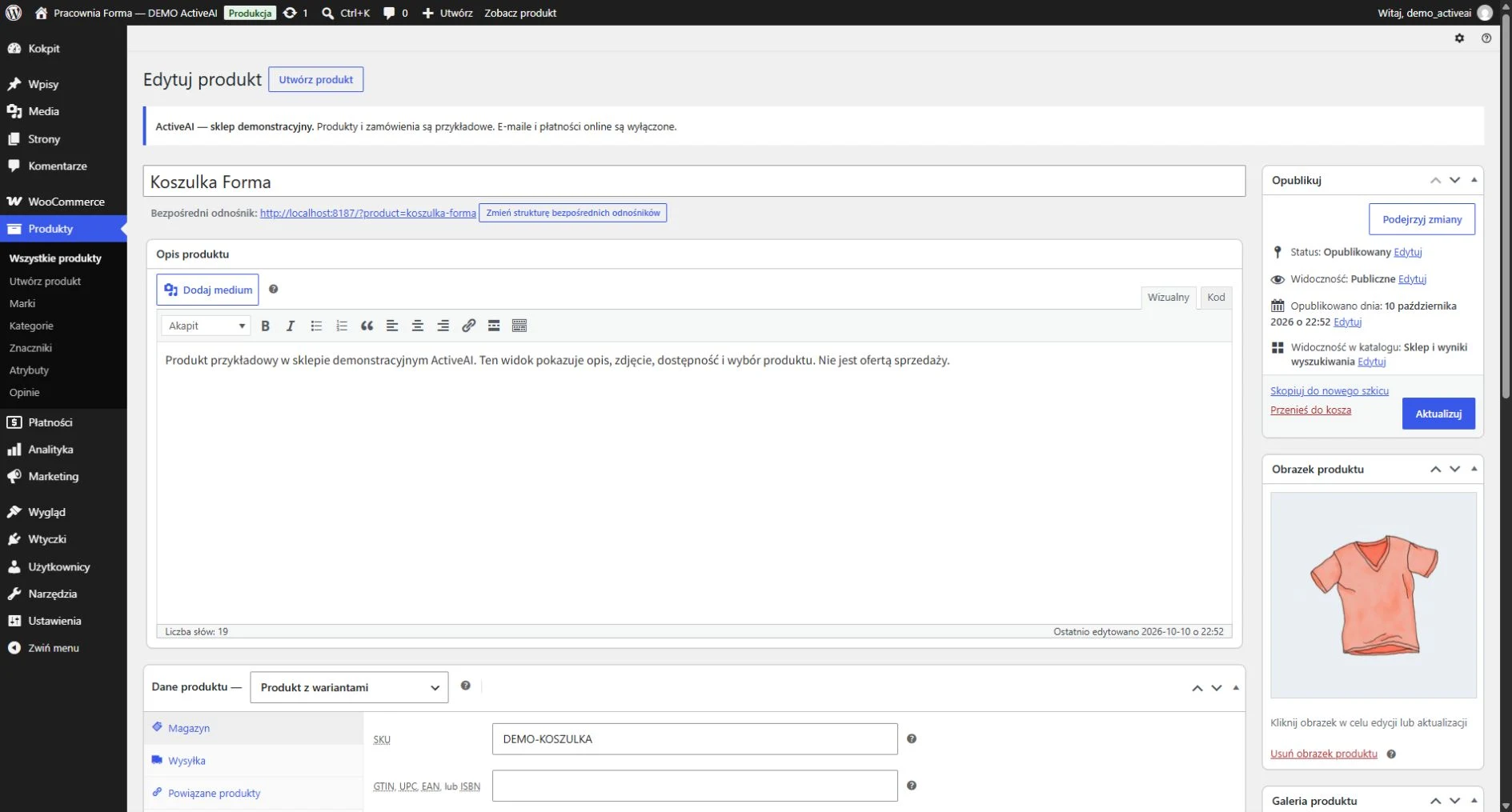Click the Edytuj link next to Status
Viewport: 1512px width, 812px height.
click(1408, 252)
